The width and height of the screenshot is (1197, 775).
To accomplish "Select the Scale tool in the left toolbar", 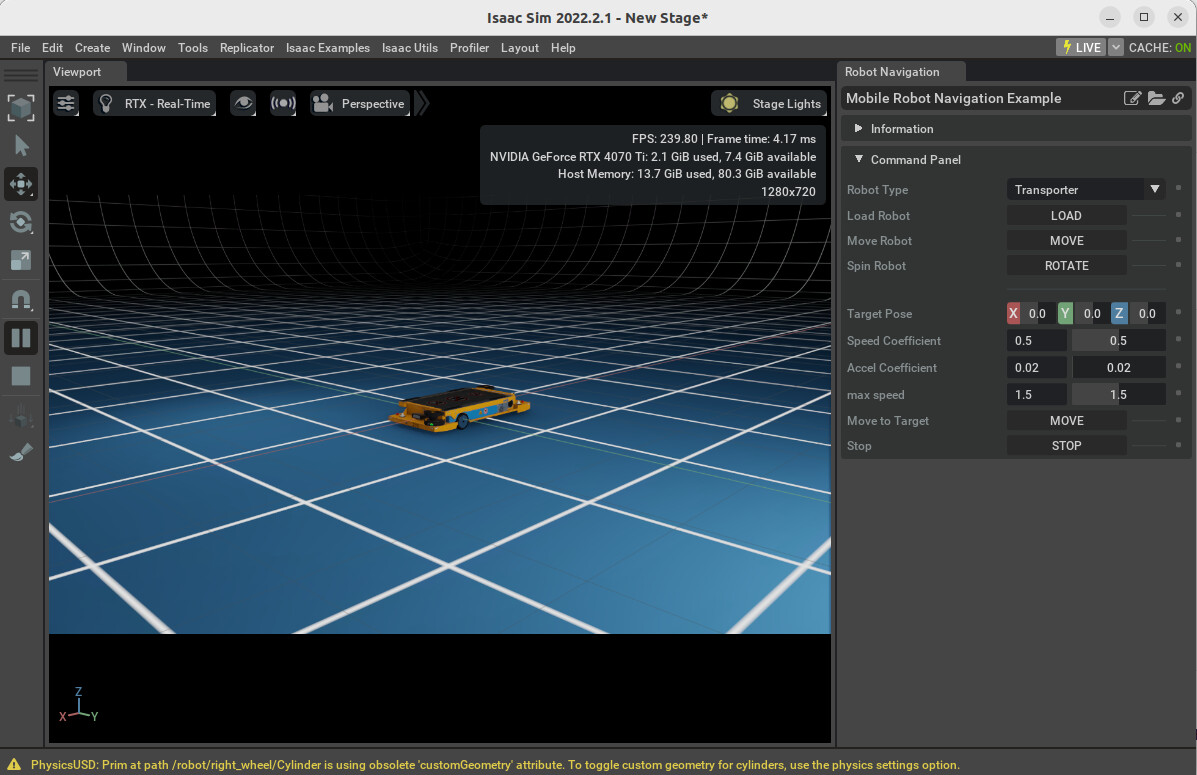I will (21, 261).
